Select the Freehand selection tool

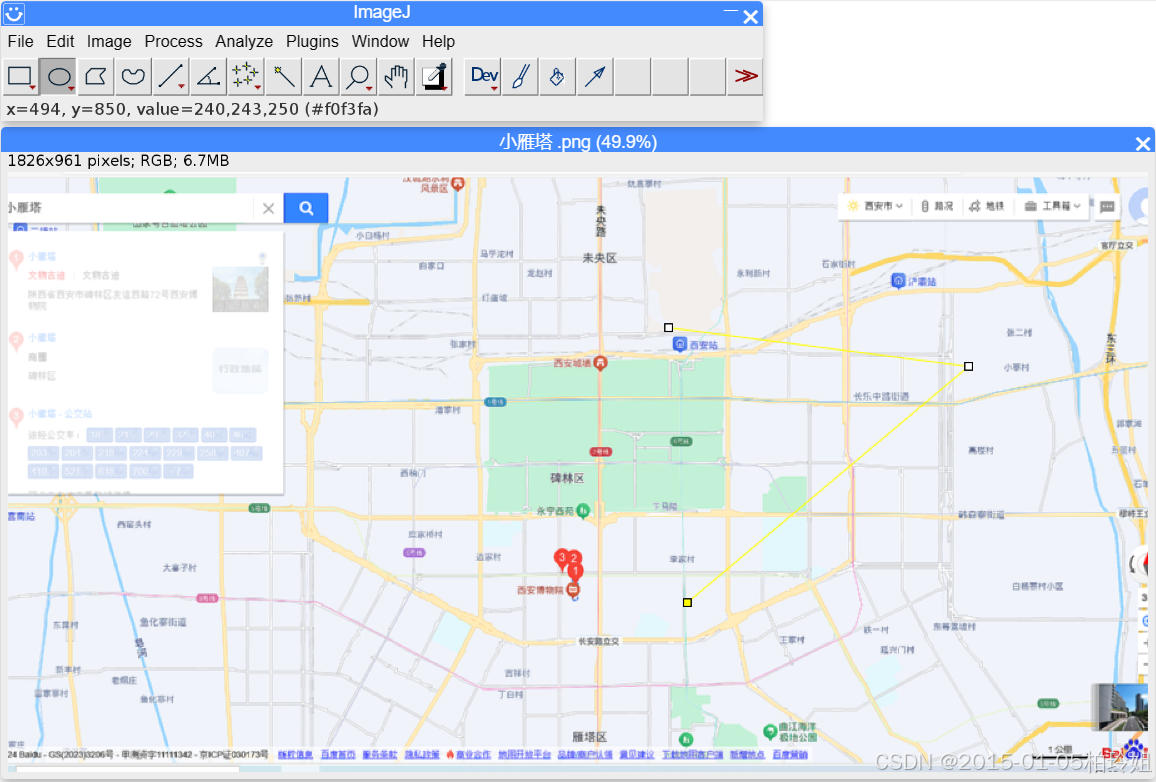(x=133, y=76)
